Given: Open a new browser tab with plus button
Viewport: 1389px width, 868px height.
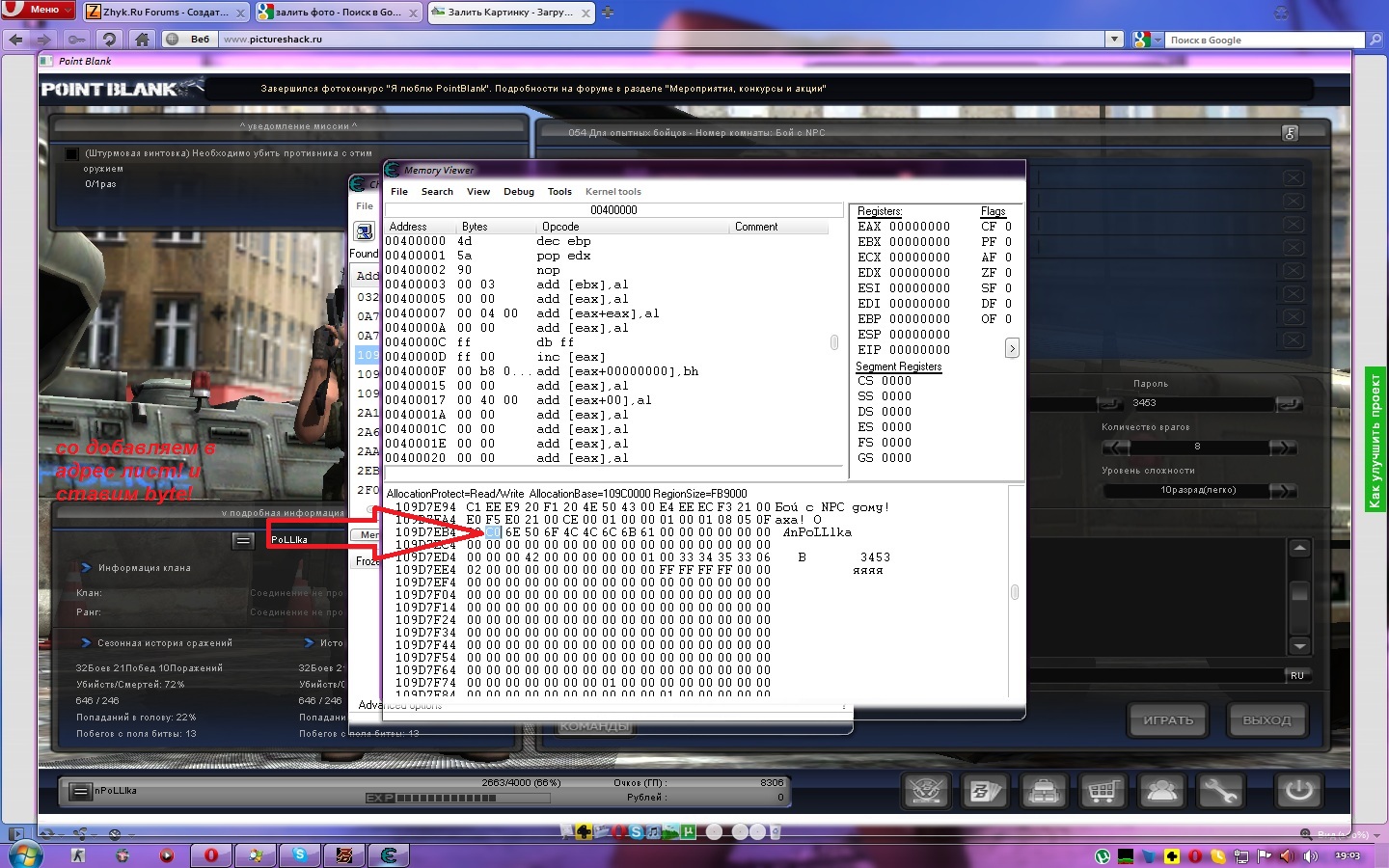Looking at the screenshot, I should (608, 13).
